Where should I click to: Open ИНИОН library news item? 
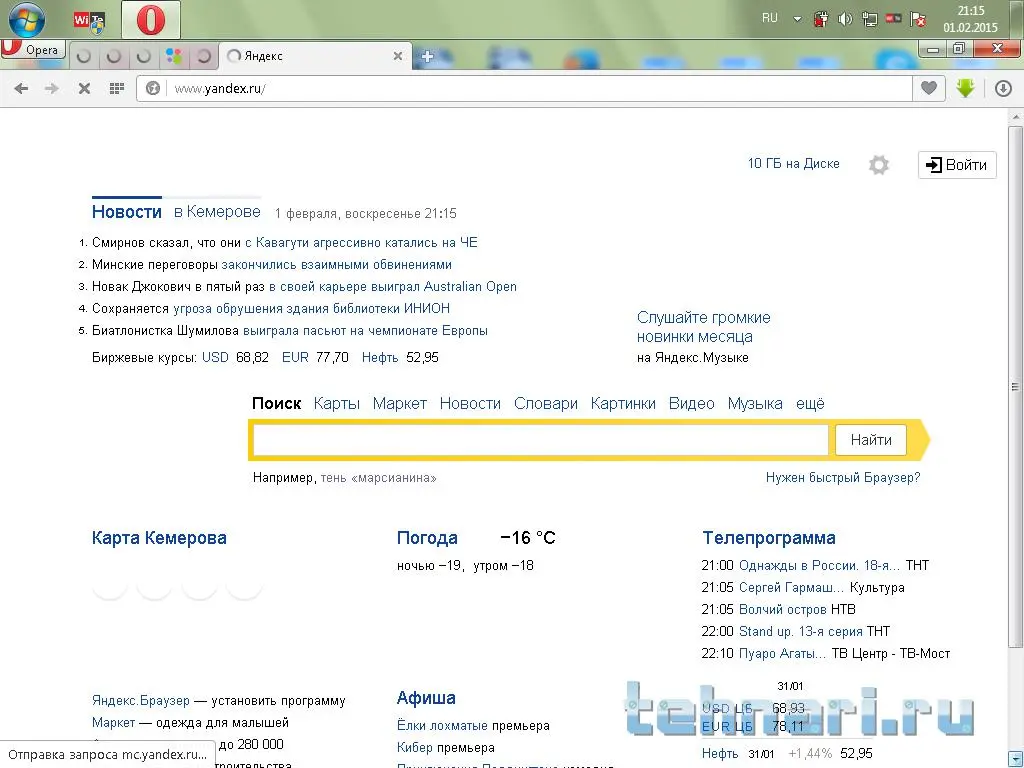coord(271,309)
